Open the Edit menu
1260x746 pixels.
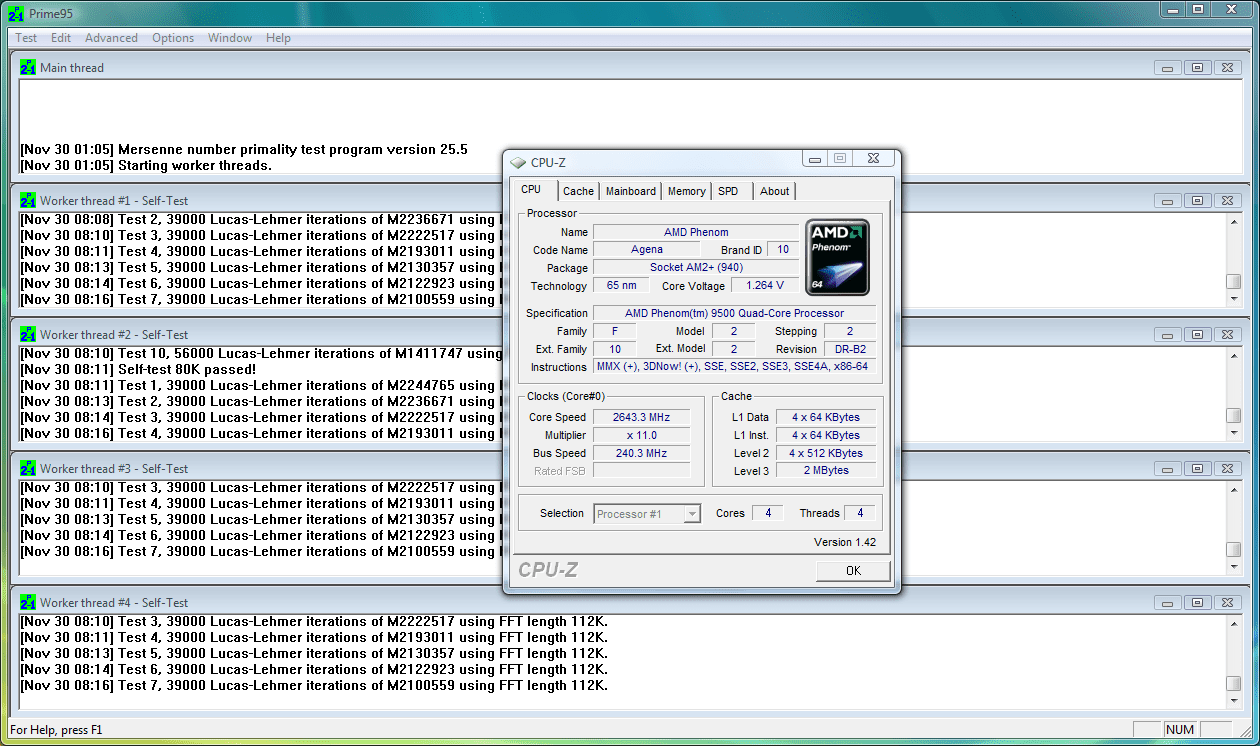61,38
